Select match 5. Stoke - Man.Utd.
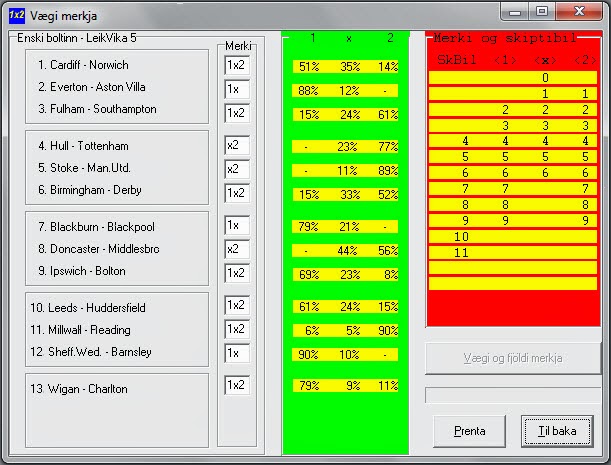Viewport: 611px width, 465px height. pos(84,168)
